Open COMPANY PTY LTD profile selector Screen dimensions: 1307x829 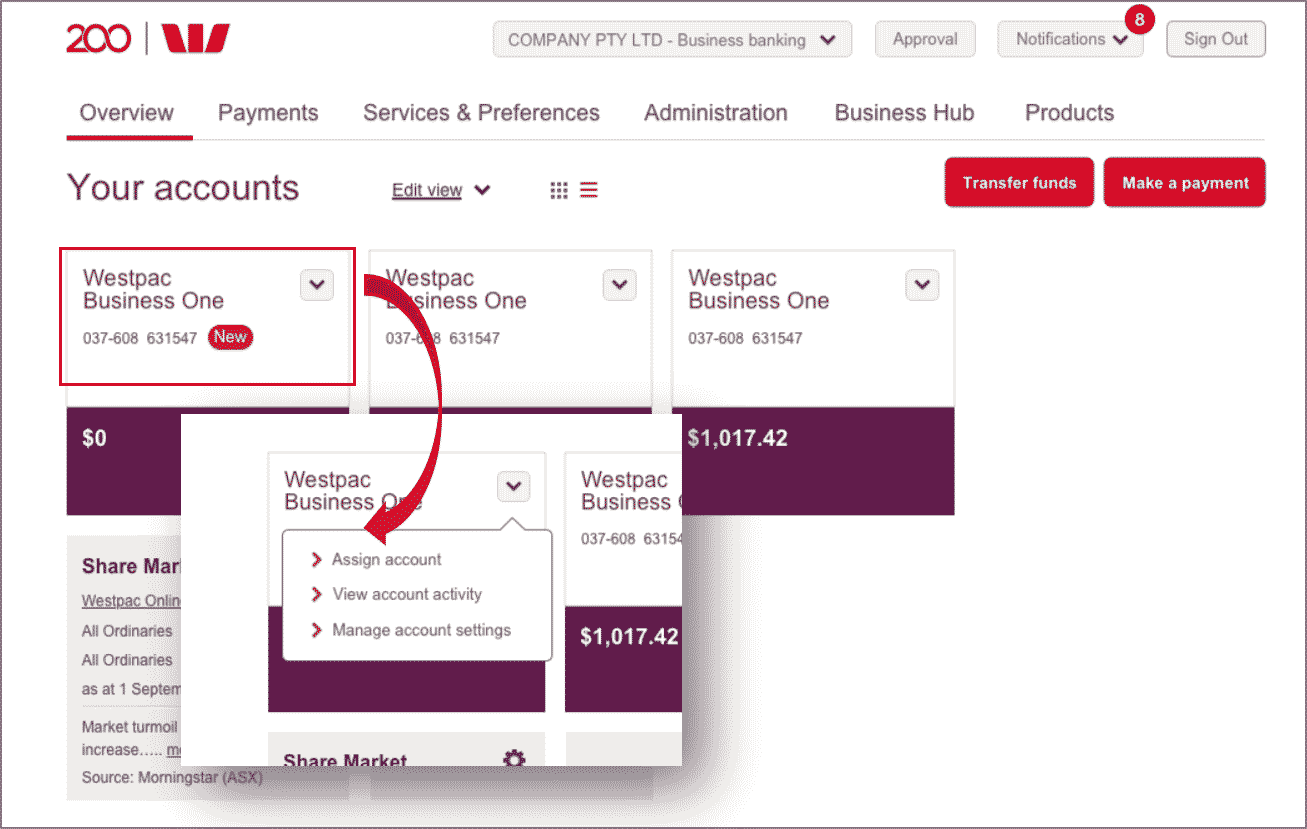point(672,40)
